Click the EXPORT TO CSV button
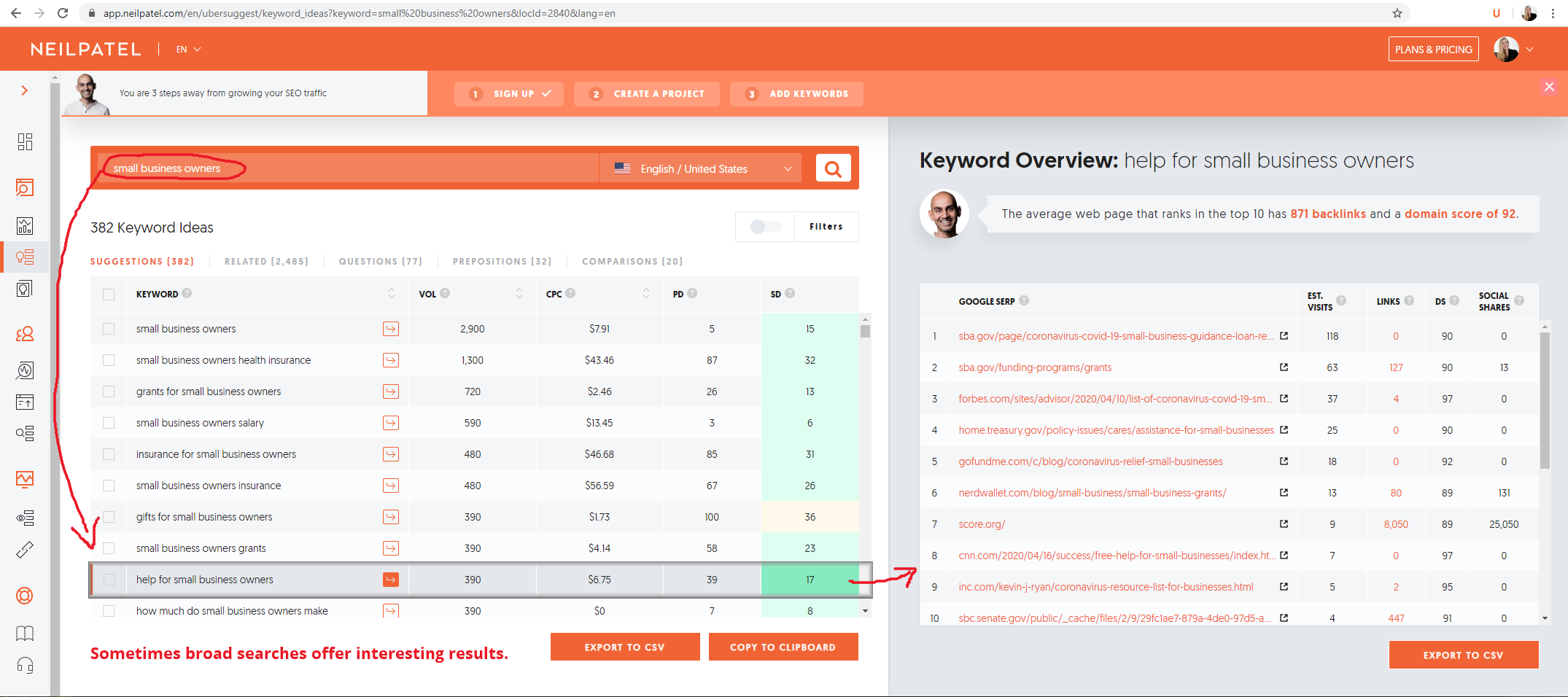 point(625,647)
